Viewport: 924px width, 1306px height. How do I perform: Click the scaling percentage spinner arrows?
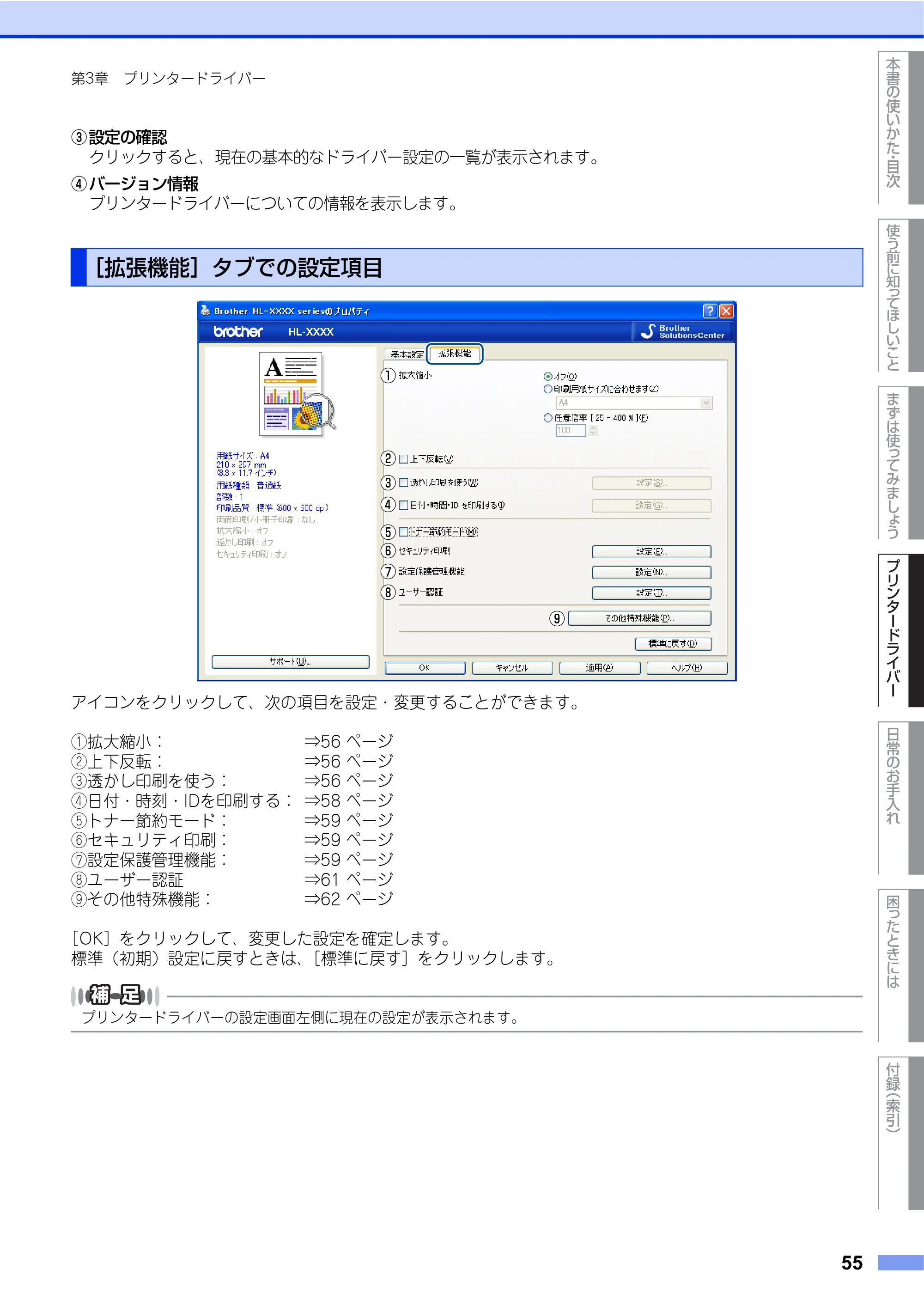point(593,431)
